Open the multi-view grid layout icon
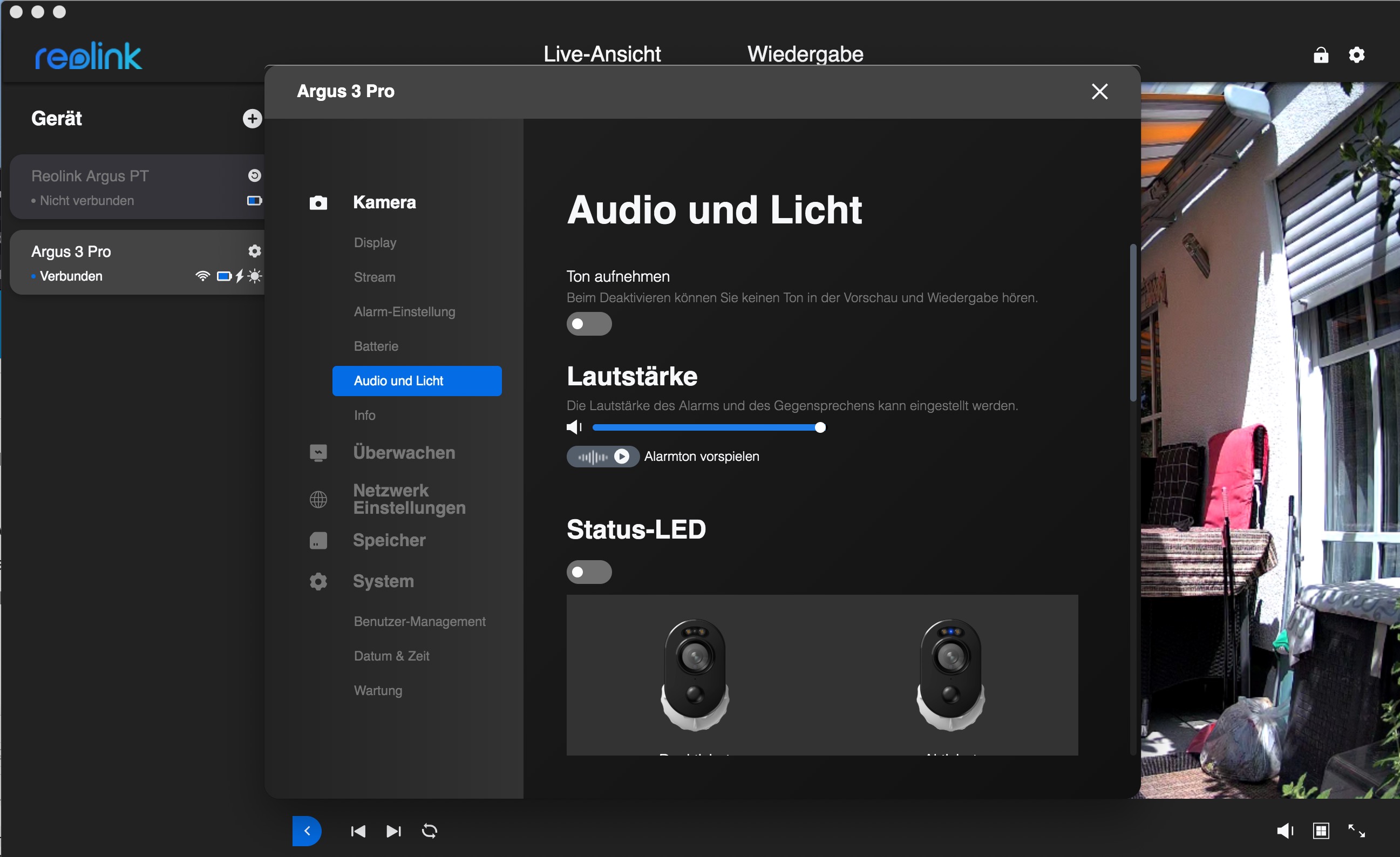Image resolution: width=1400 pixels, height=857 pixels. click(x=1321, y=831)
